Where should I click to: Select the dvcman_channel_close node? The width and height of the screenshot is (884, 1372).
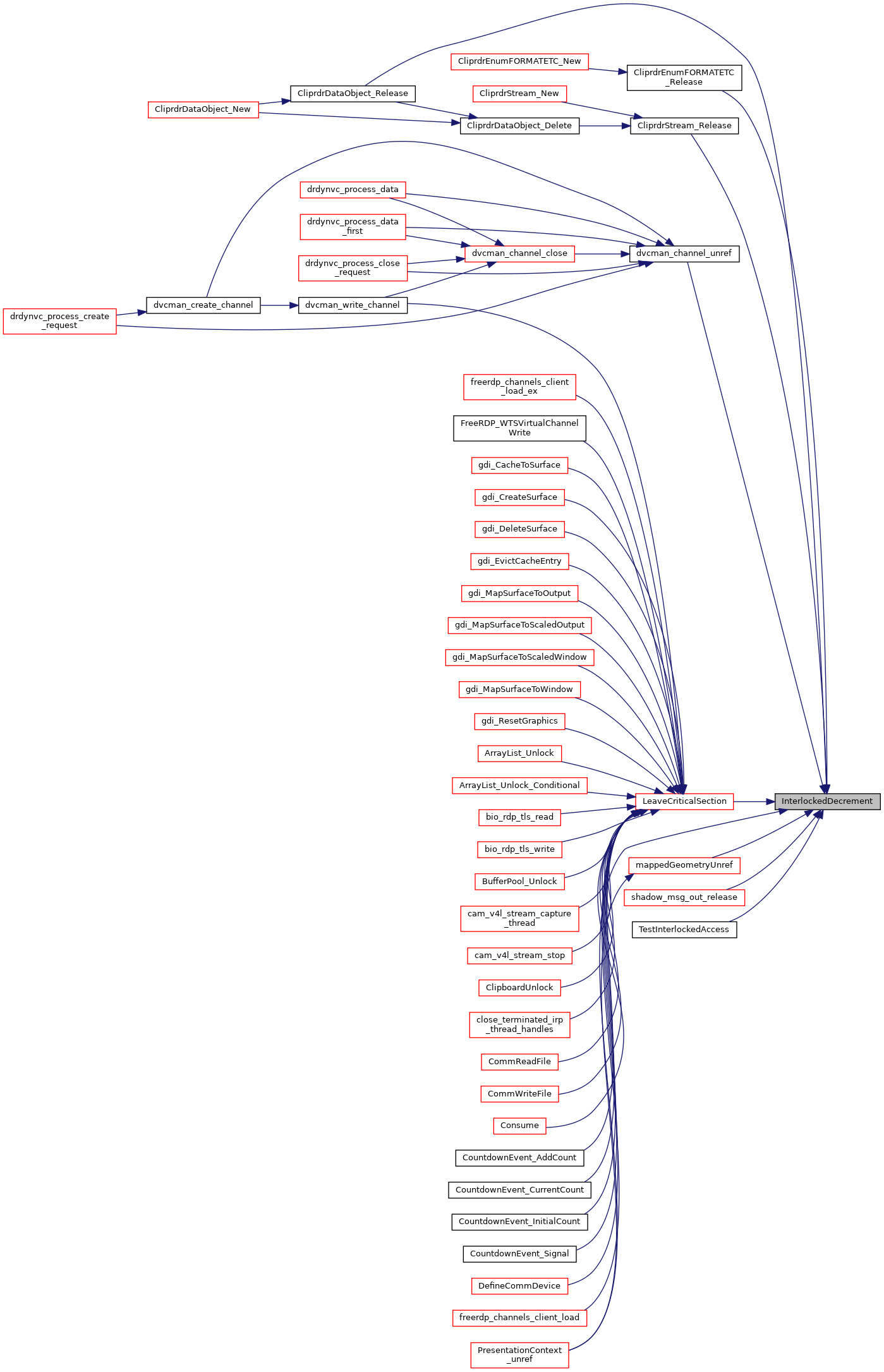(x=519, y=253)
